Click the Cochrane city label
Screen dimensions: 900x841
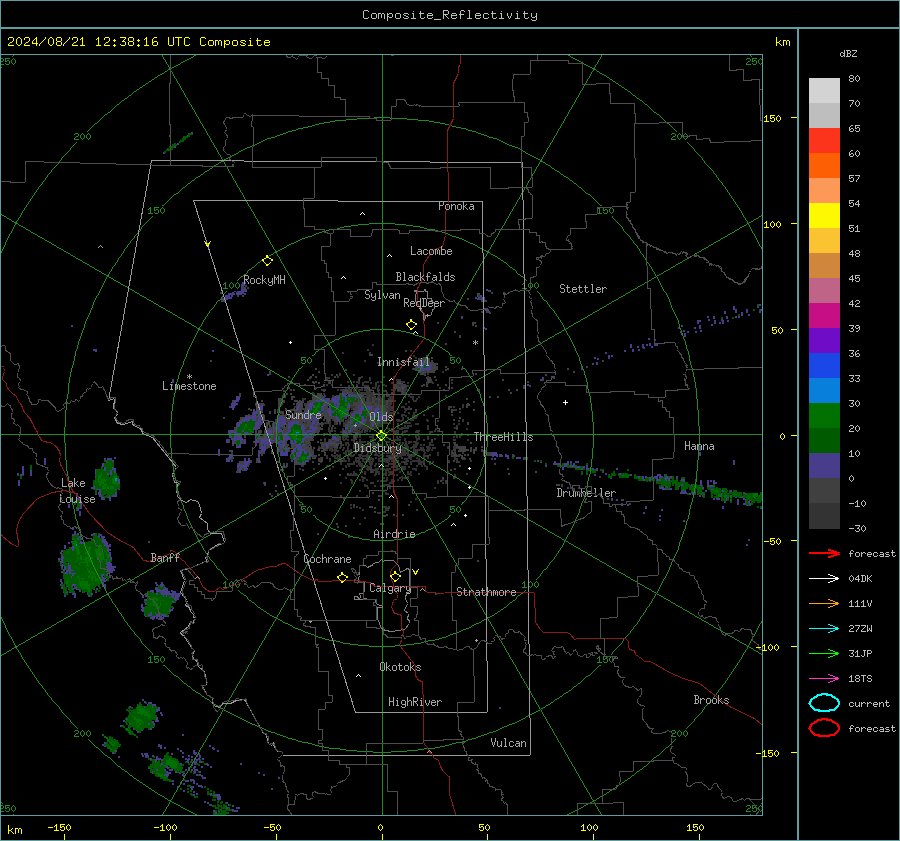[x=327, y=559]
